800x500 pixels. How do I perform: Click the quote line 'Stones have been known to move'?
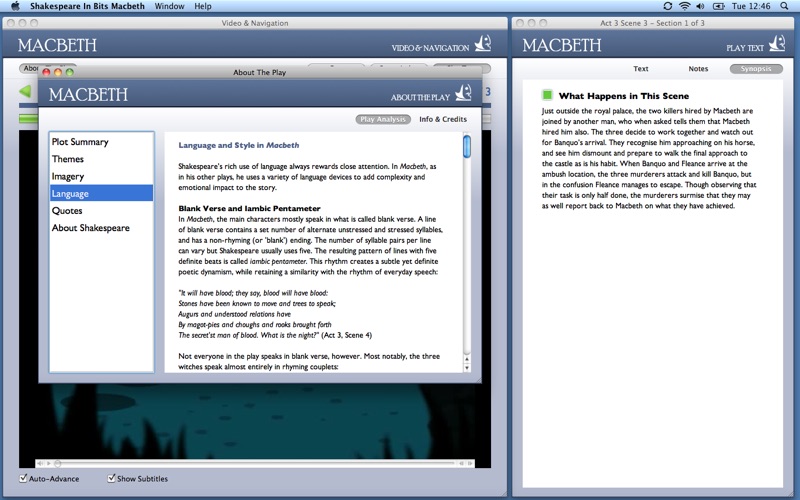pos(257,304)
